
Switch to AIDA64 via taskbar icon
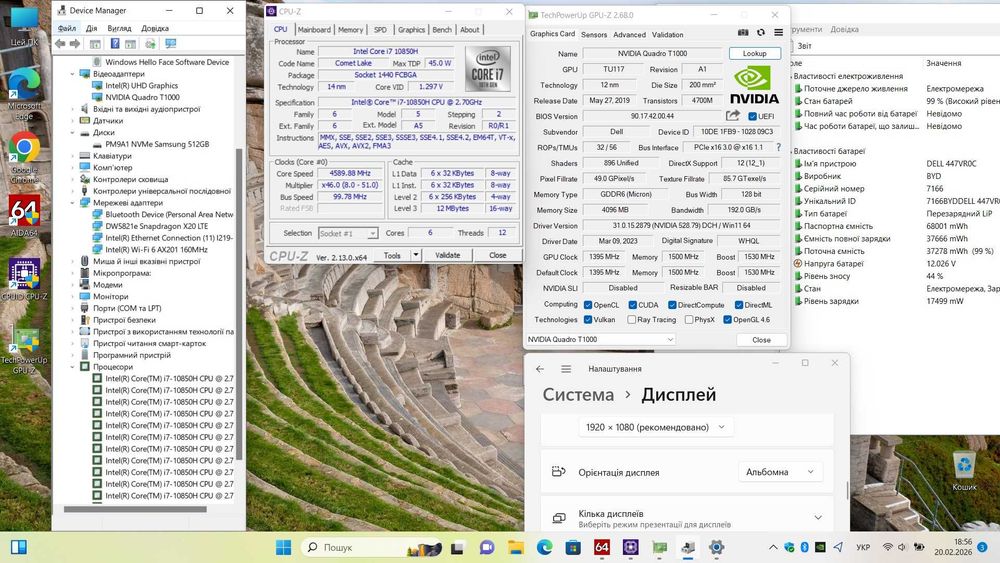tap(601, 547)
